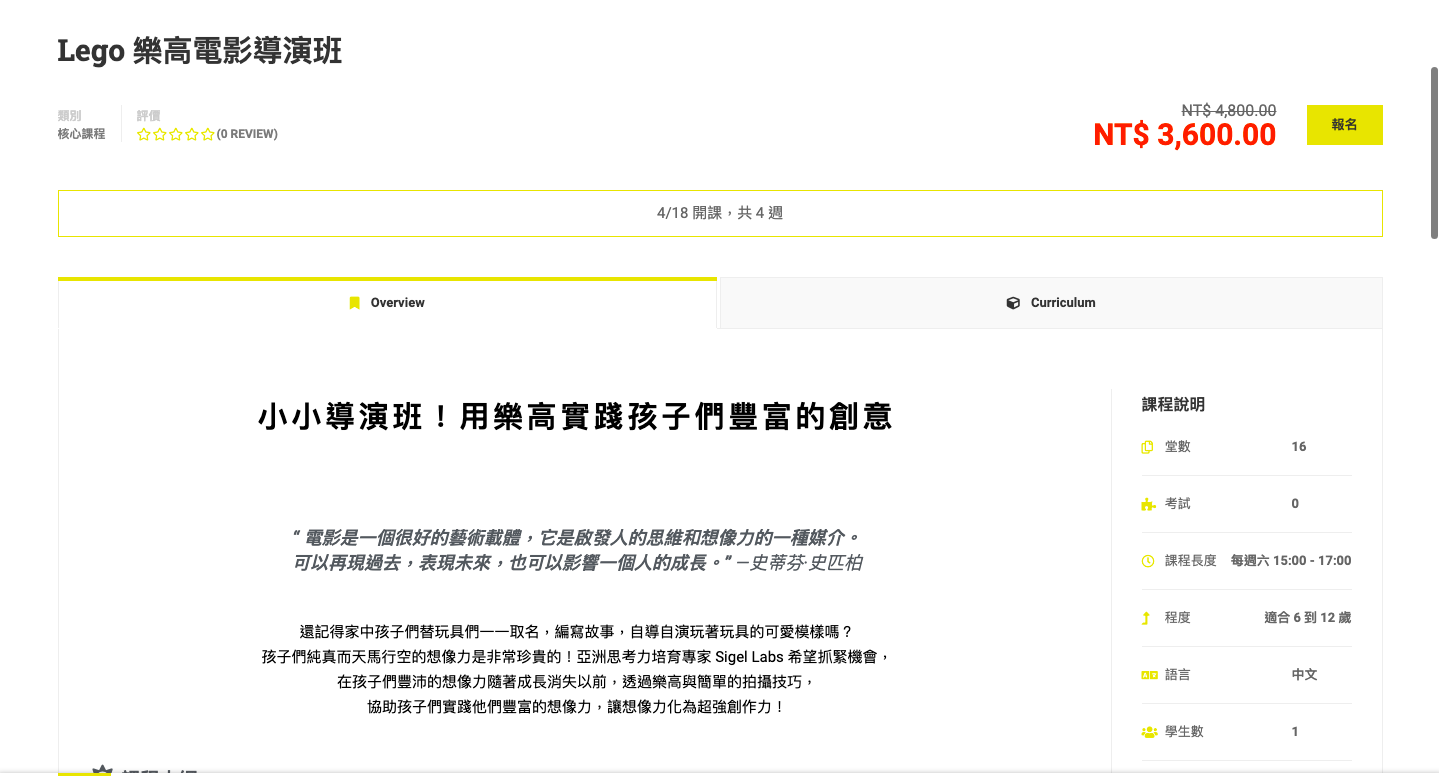The width and height of the screenshot is (1439, 778).
Task: Click the 程度 label
Action: pyautogui.click(x=1178, y=618)
